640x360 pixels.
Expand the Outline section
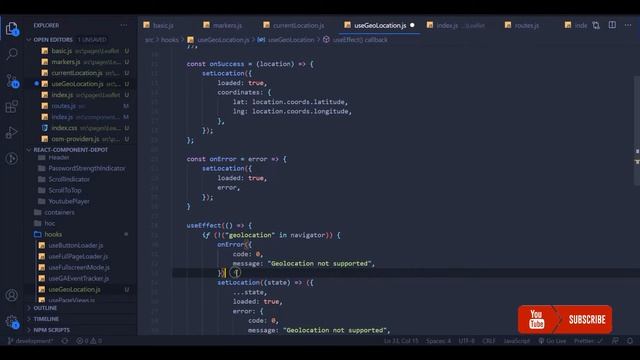[45, 308]
